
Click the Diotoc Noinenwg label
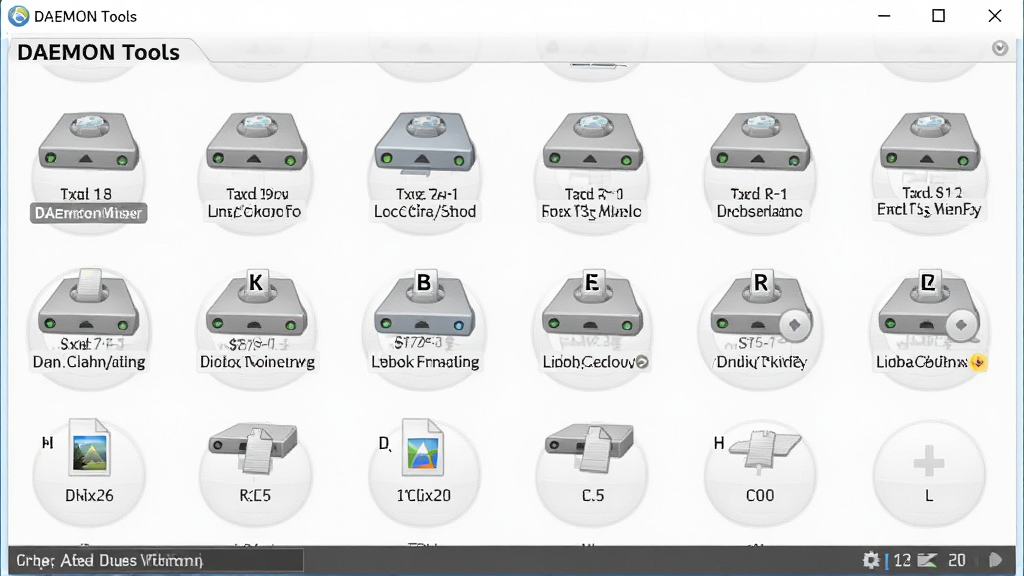(x=257, y=362)
